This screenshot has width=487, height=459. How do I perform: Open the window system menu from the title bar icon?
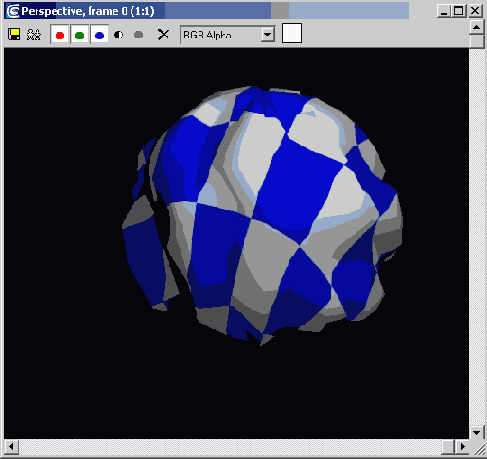(13, 11)
